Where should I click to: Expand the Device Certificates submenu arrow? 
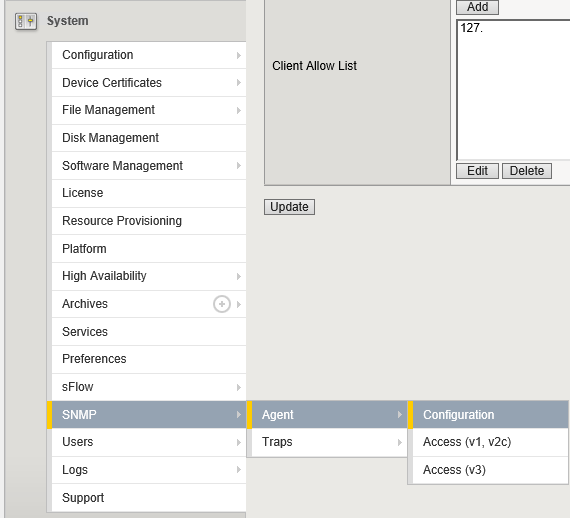pyautogui.click(x=238, y=83)
